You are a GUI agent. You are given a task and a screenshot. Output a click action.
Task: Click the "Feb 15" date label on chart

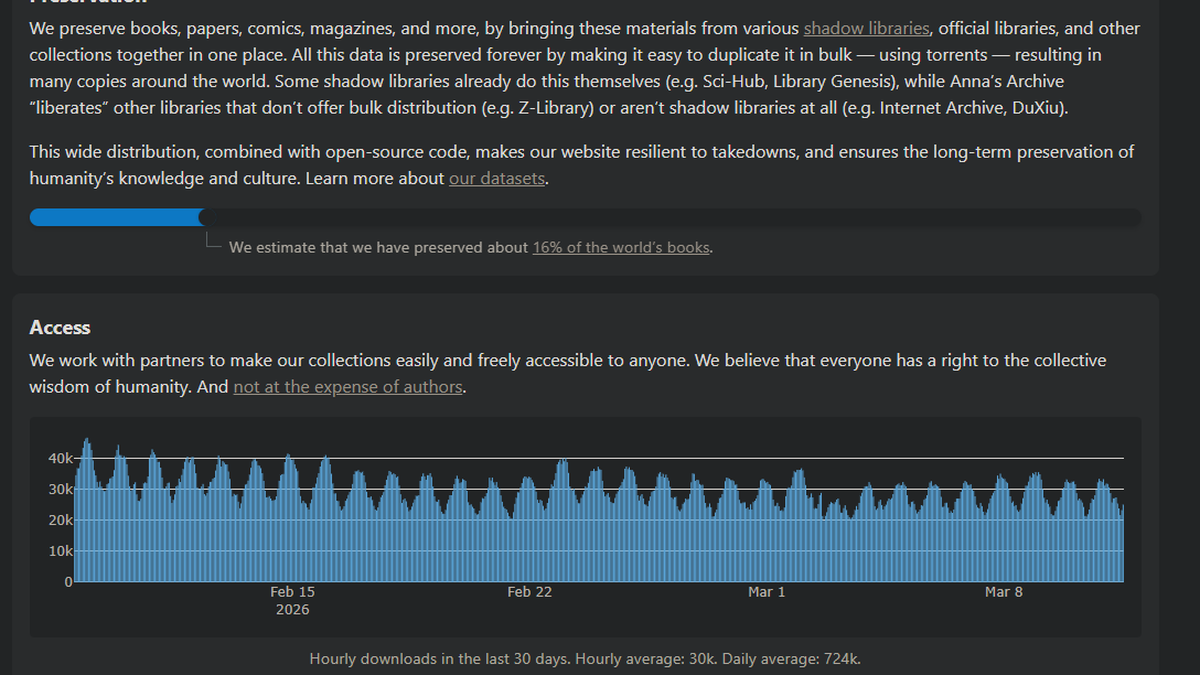[x=292, y=592]
